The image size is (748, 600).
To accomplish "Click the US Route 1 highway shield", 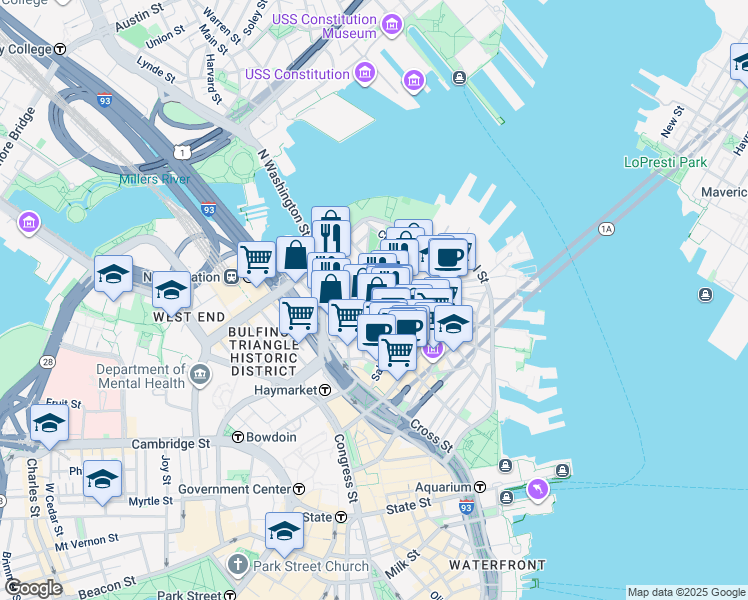I will coord(182,152).
